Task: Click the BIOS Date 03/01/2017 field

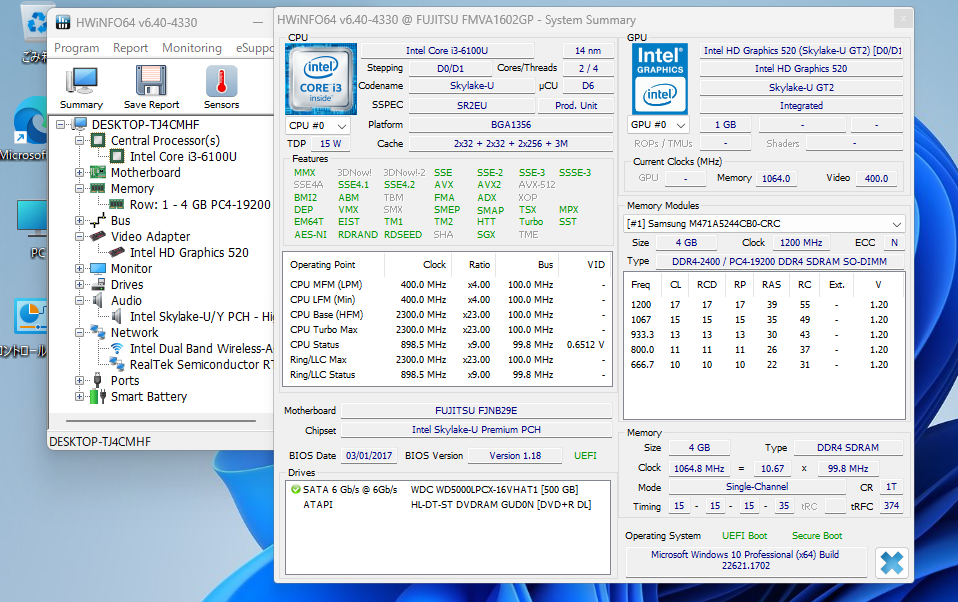Action: (369, 455)
